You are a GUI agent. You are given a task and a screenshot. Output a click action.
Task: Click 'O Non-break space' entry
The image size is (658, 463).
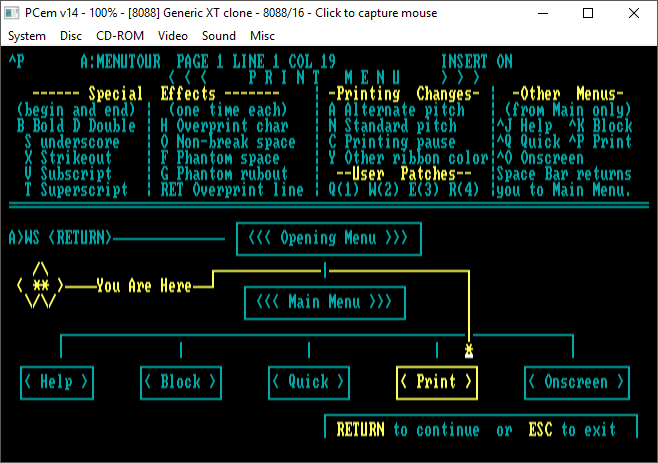pyautogui.click(x=228, y=142)
